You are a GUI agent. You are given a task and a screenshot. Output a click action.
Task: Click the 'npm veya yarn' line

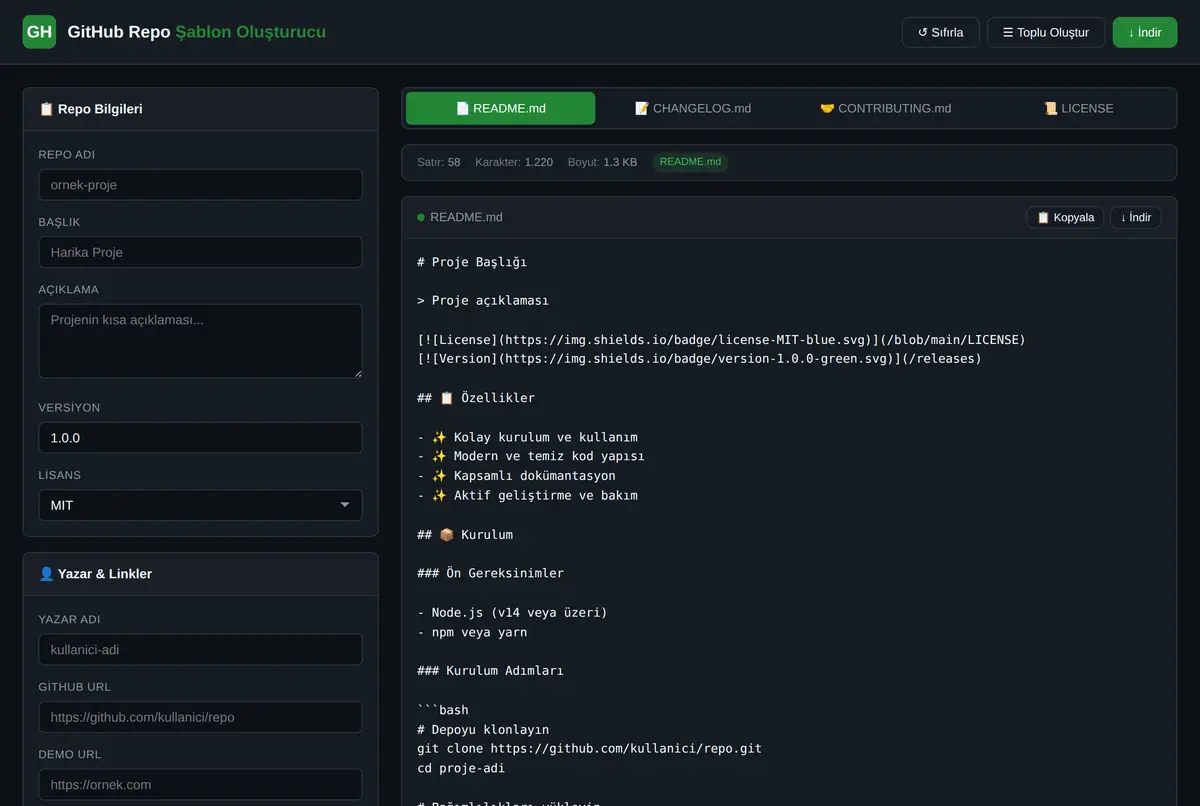[472, 632]
